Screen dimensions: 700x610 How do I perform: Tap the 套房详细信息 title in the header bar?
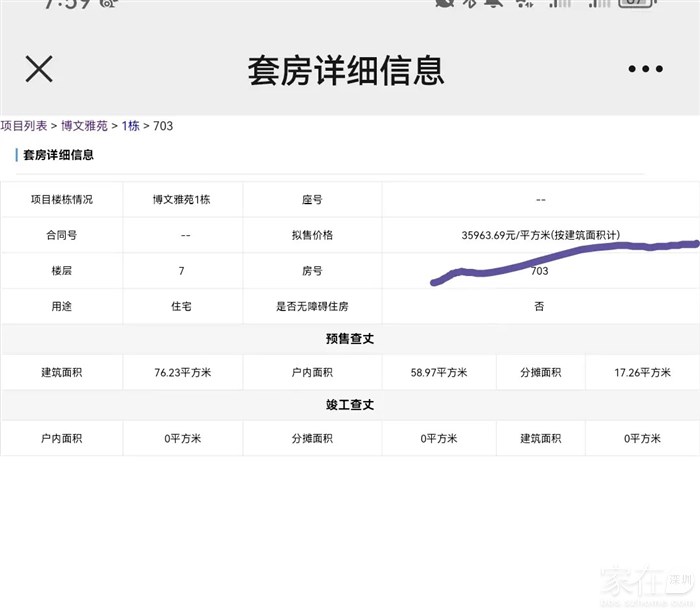[346, 70]
